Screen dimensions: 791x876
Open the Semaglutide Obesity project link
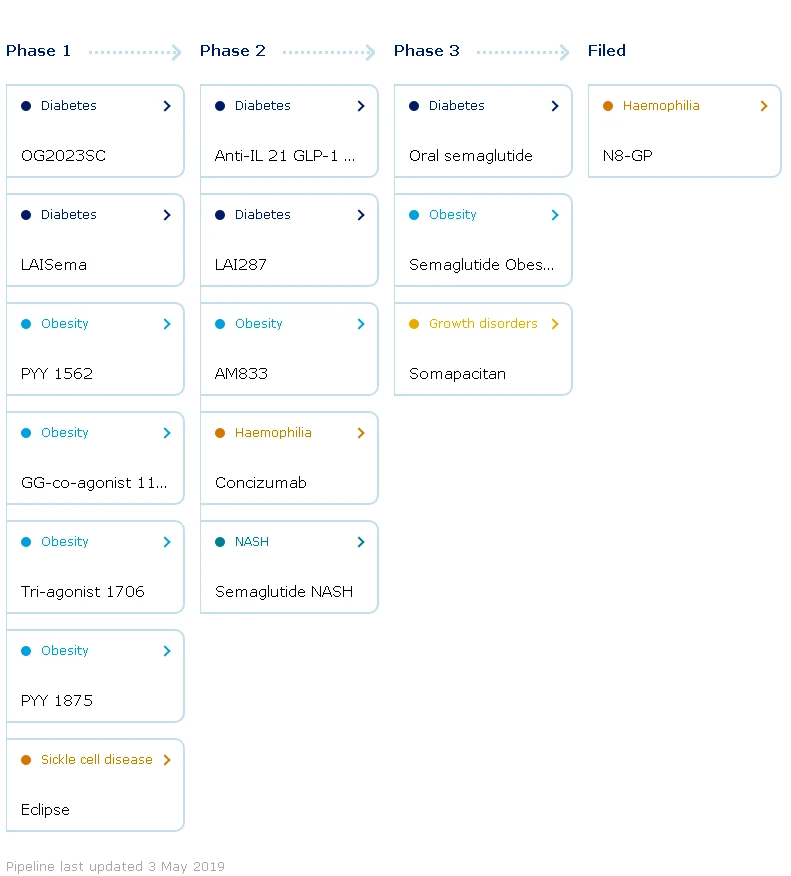(x=481, y=265)
